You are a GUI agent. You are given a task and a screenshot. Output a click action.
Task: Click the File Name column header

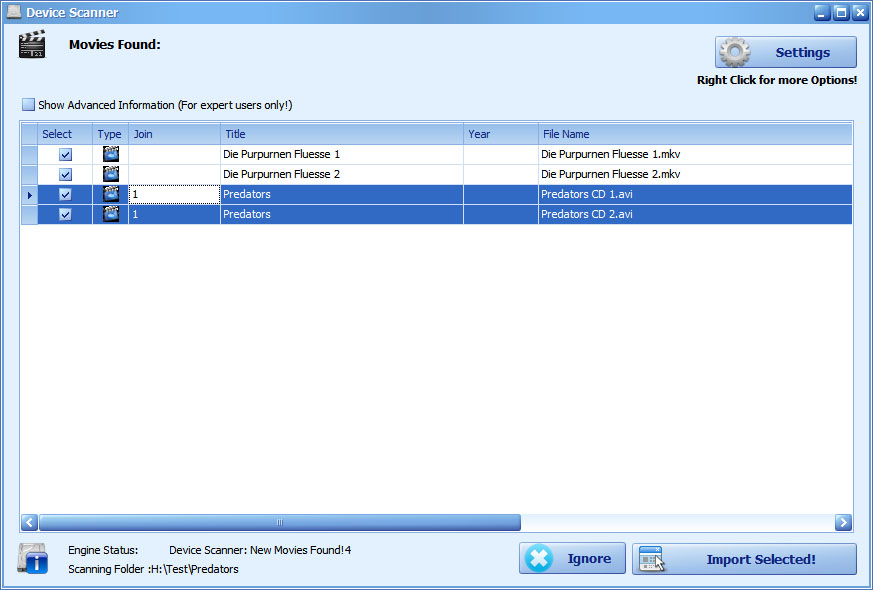[x=694, y=134]
